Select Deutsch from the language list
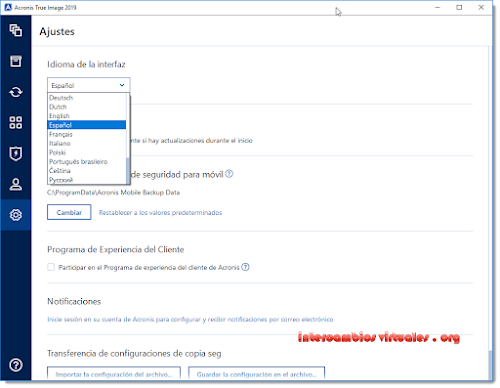The image size is (500, 388). [x=87, y=98]
